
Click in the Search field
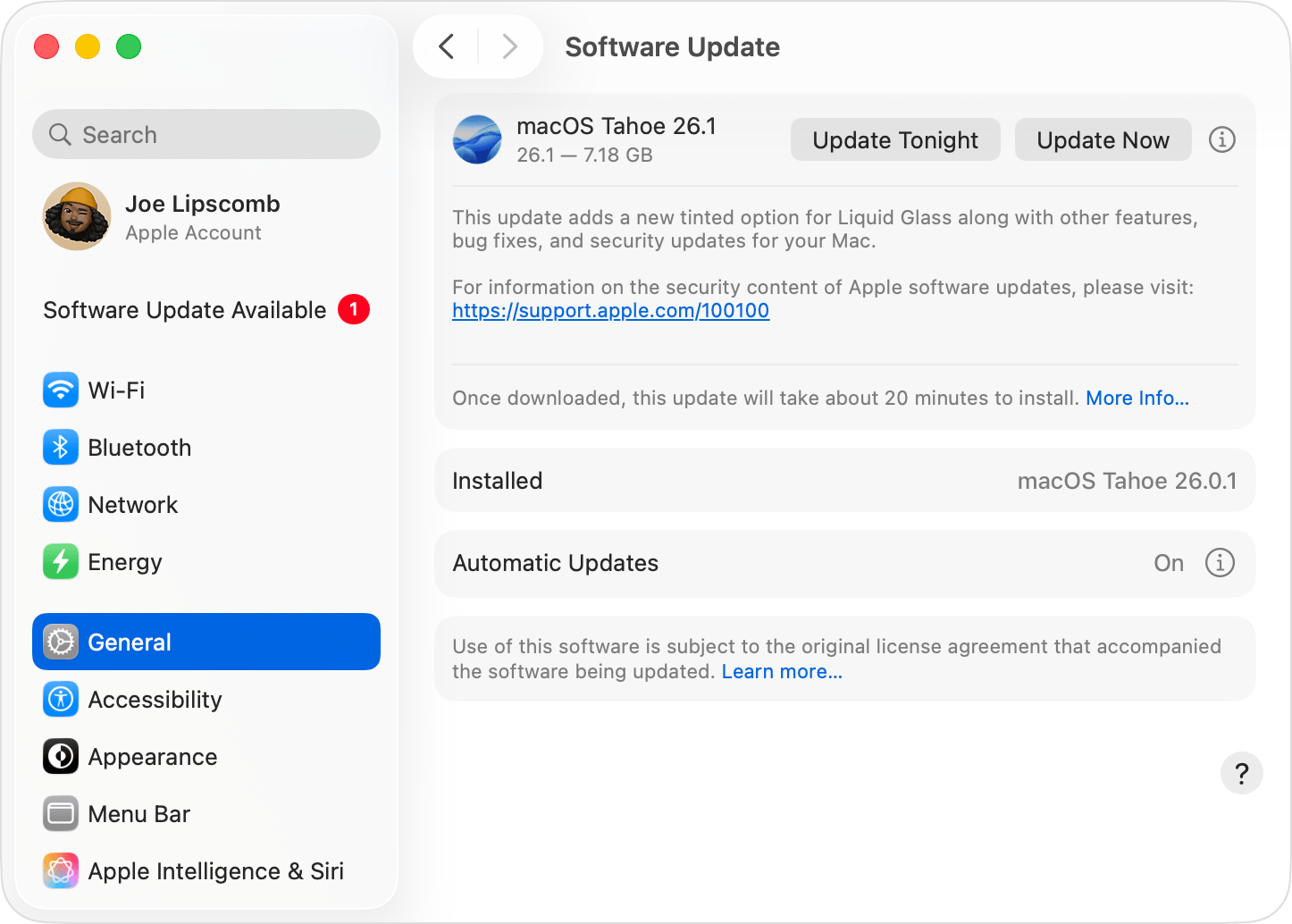pos(206,134)
